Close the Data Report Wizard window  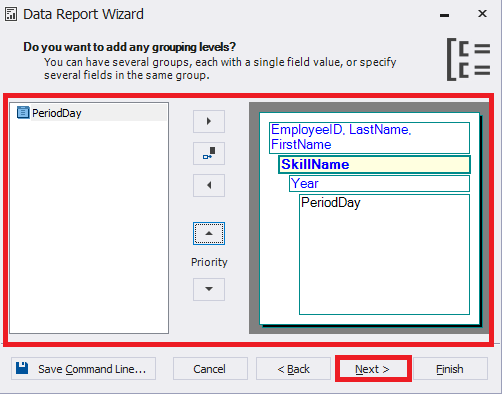(482, 14)
